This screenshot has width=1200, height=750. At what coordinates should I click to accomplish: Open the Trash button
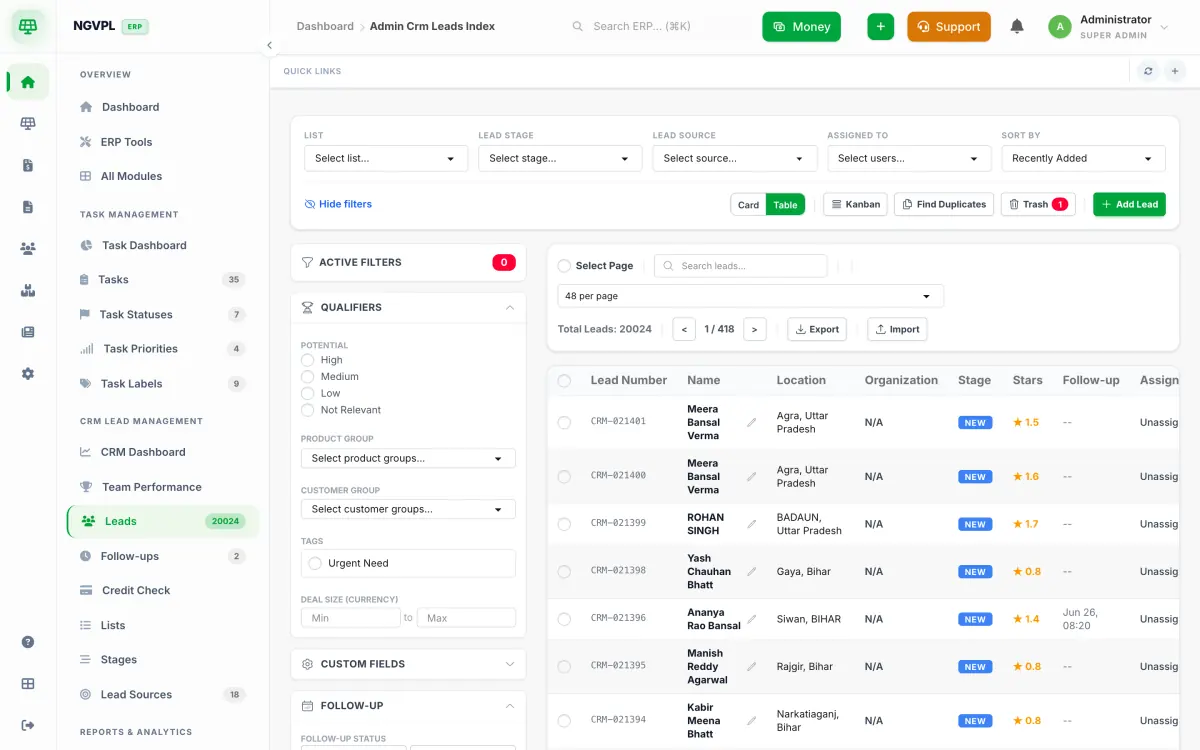(x=1038, y=204)
